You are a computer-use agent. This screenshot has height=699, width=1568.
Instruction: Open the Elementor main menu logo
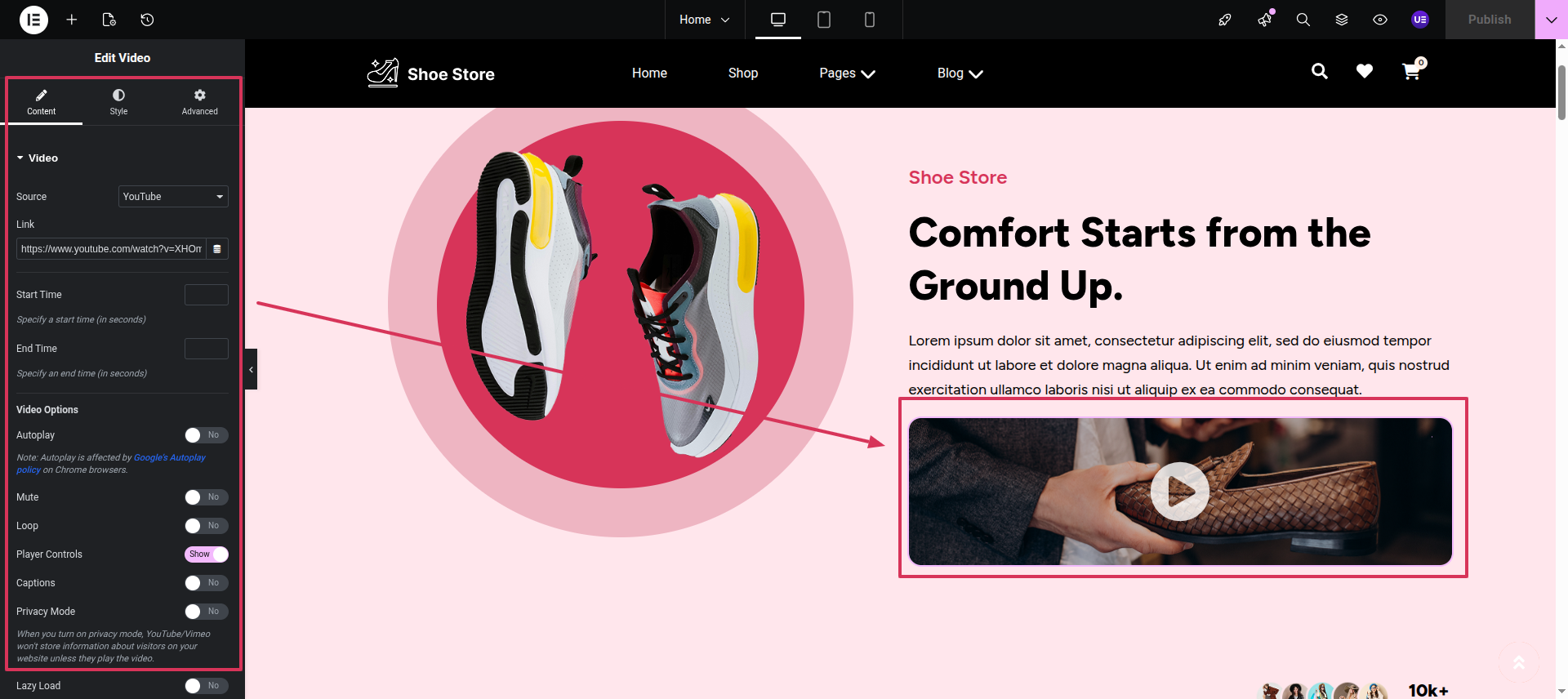[x=33, y=20]
